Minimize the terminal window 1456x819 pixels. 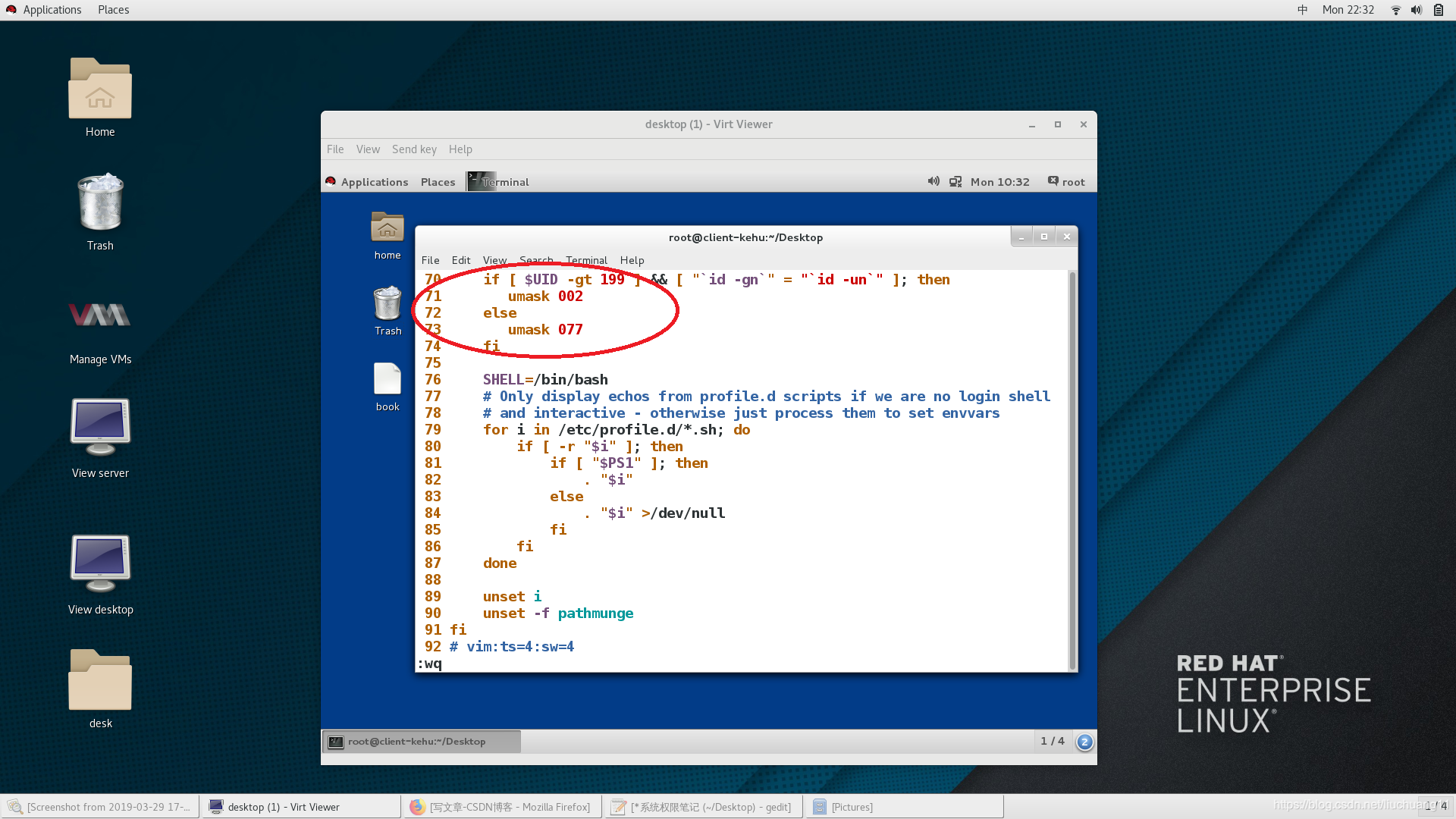point(1021,237)
